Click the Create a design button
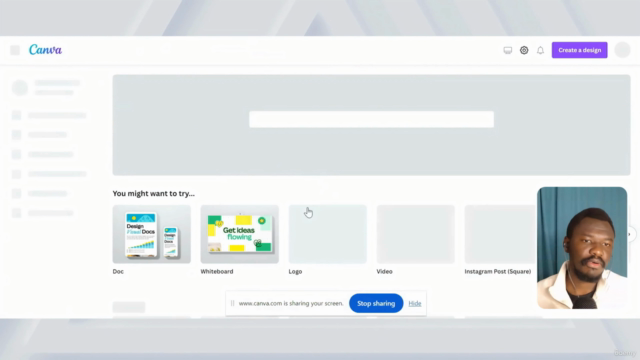640x360 pixels. point(580,50)
